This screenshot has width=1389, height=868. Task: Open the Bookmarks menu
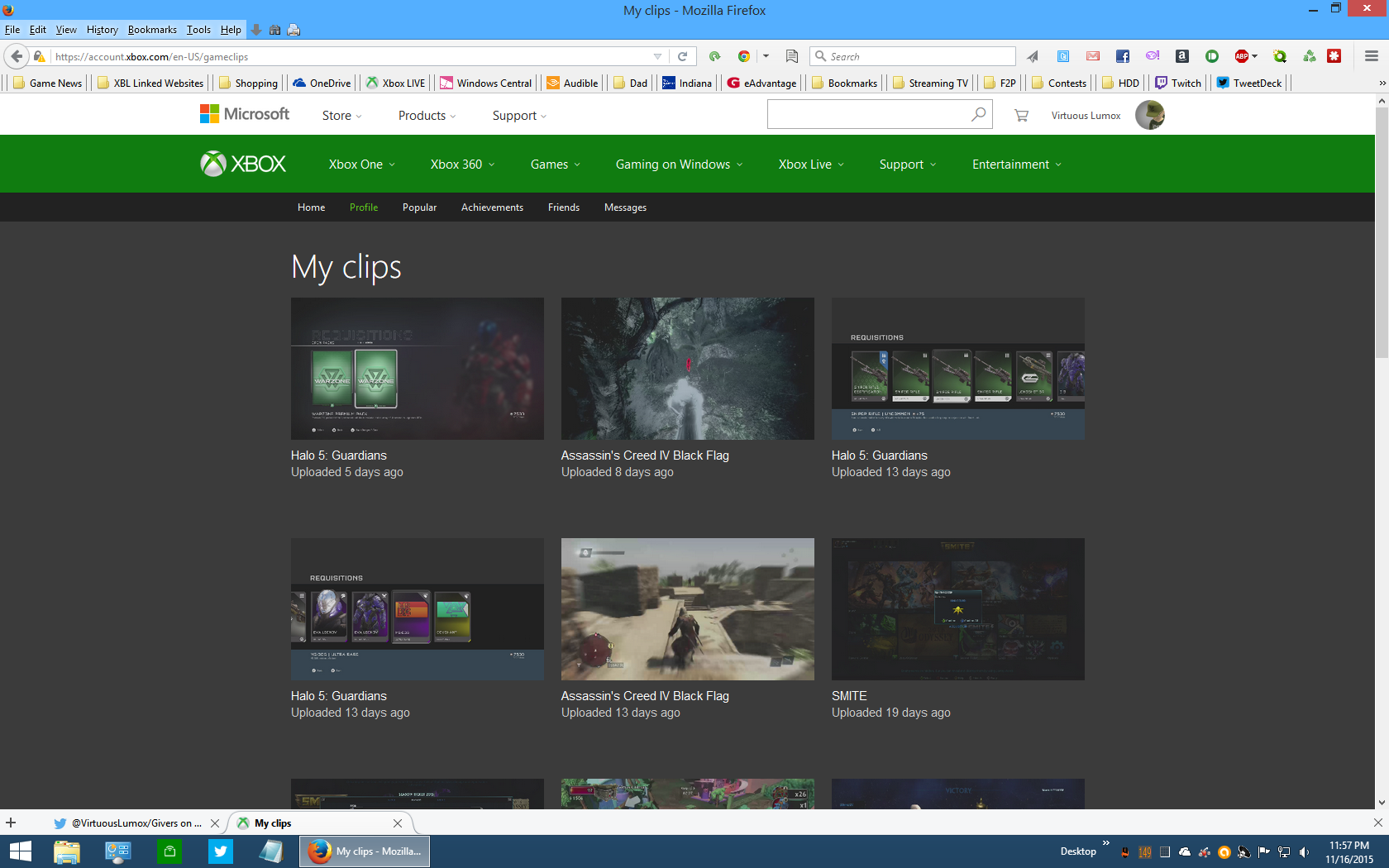pos(152,30)
